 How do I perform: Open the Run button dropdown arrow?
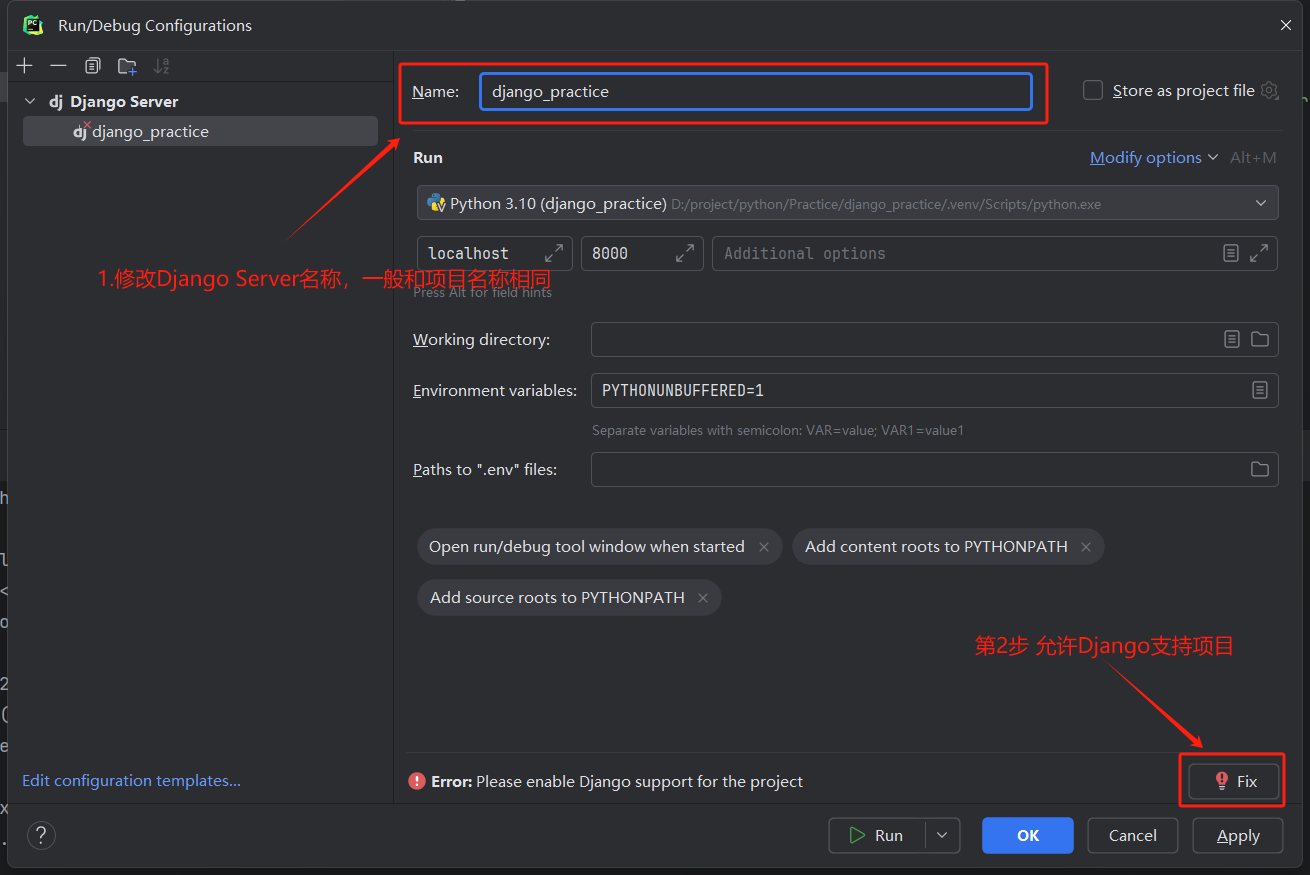tap(942, 836)
